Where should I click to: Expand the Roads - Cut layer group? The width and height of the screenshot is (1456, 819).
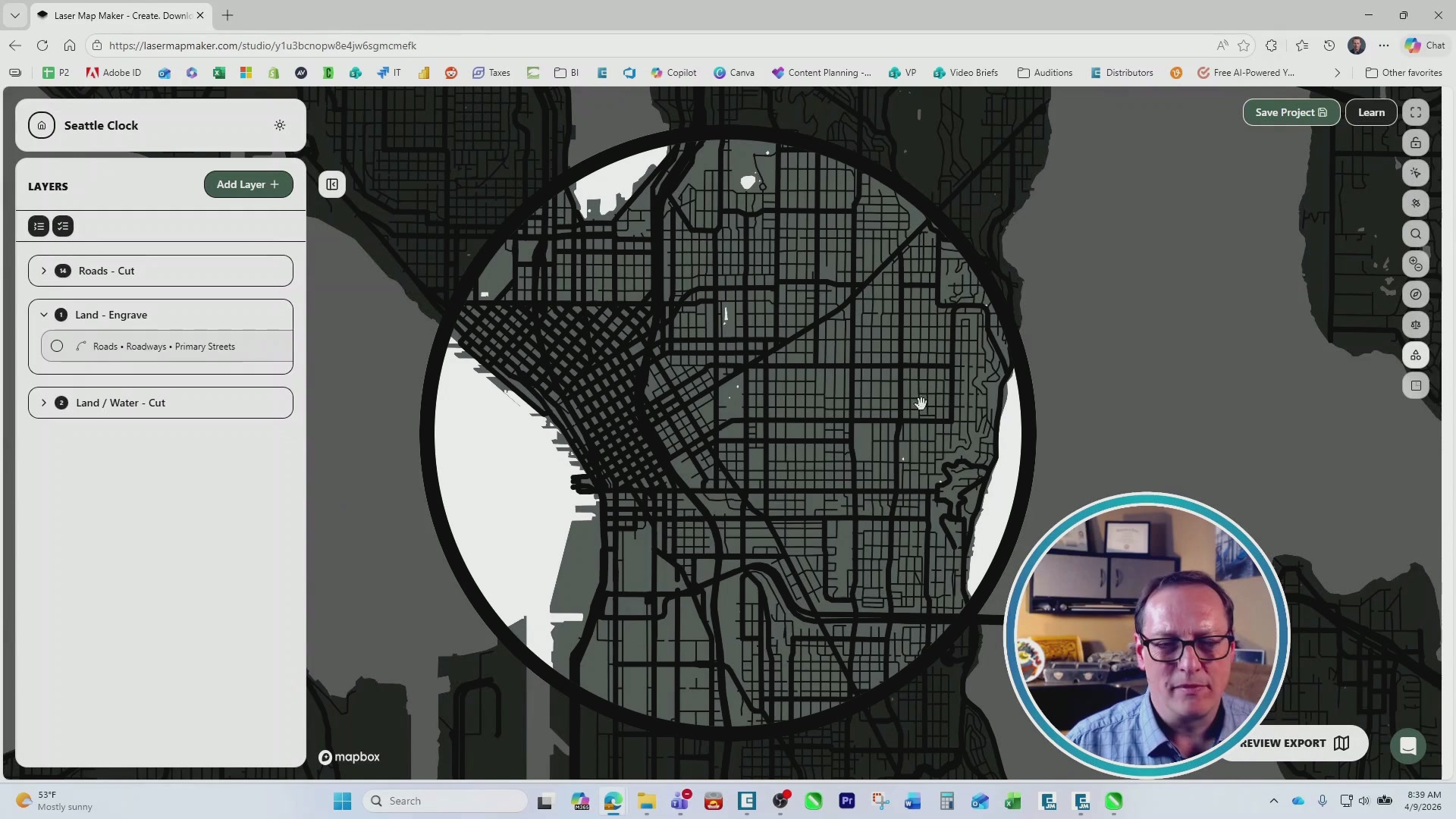coord(44,270)
